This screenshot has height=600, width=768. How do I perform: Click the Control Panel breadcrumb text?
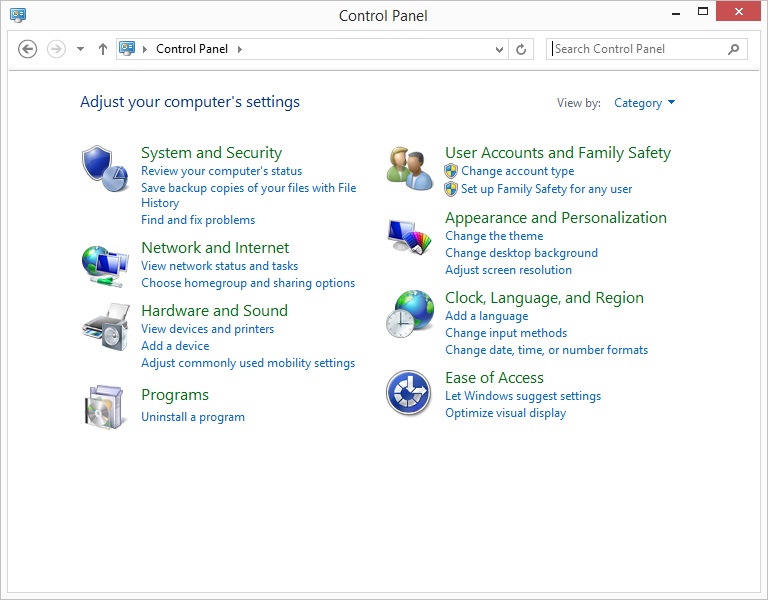click(x=192, y=49)
